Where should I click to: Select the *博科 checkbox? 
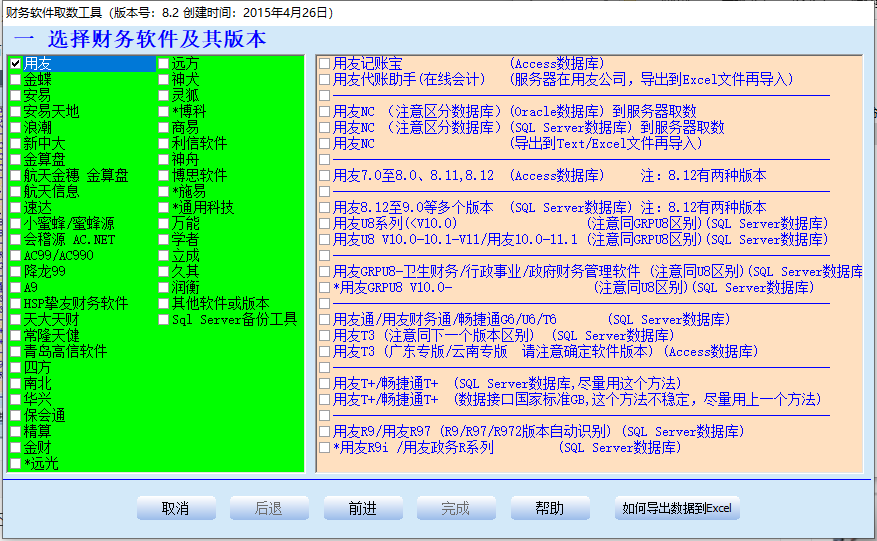coord(163,111)
